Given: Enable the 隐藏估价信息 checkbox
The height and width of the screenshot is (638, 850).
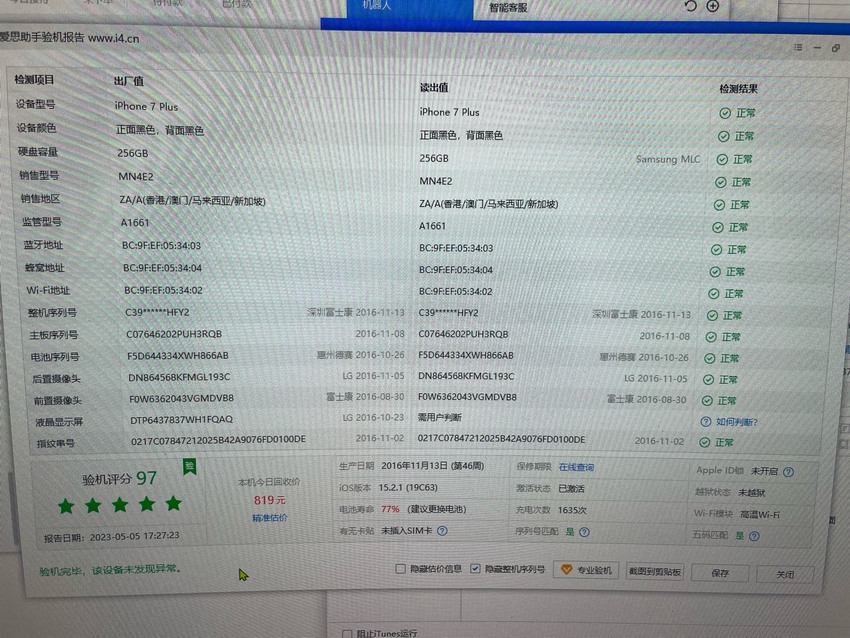Looking at the screenshot, I should (x=400, y=569).
